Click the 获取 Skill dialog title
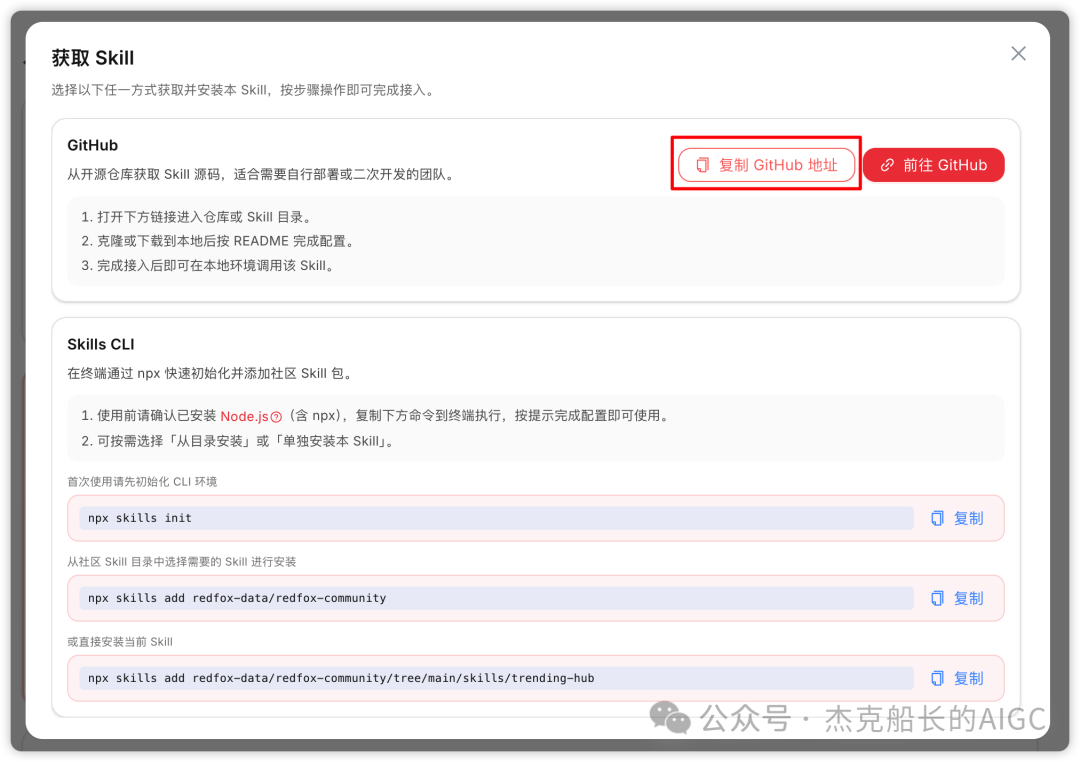This screenshot has height=762, width=1080. pos(93,58)
